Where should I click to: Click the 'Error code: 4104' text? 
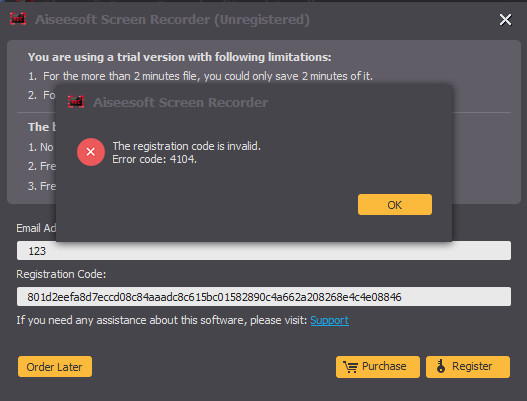click(x=154, y=159)
